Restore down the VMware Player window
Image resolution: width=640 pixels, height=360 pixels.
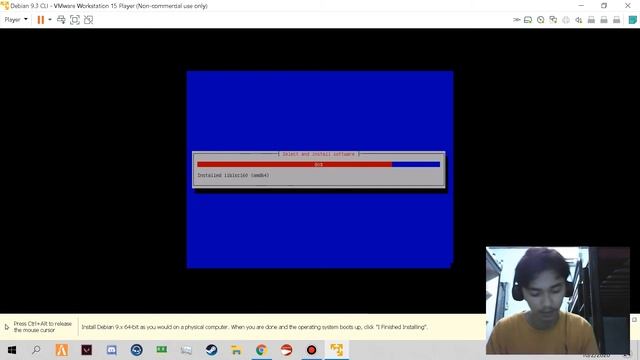point(604,6)
